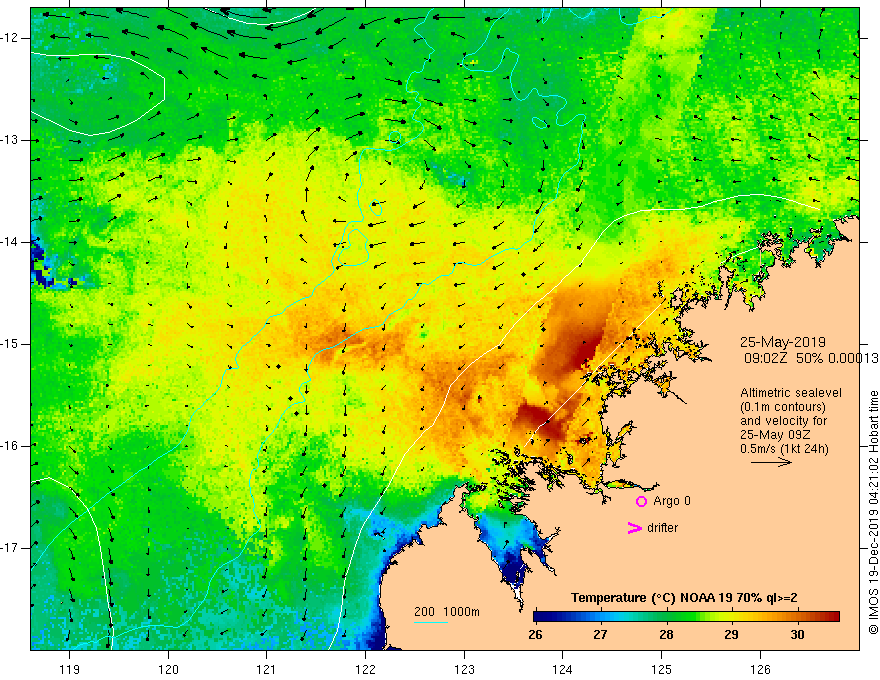Click the 'Argo 0' legend label
Screen dimensions: 880x680
click(x=672, y=501)
